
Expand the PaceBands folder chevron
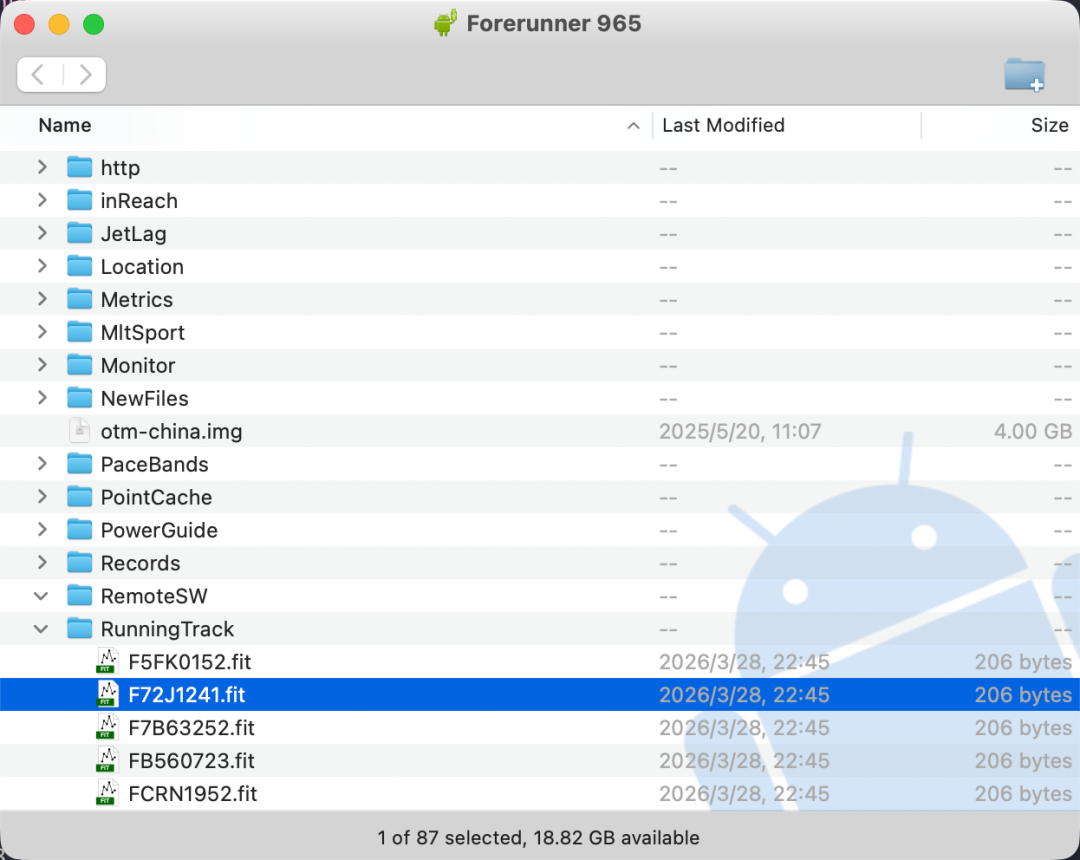click(42, 464)
